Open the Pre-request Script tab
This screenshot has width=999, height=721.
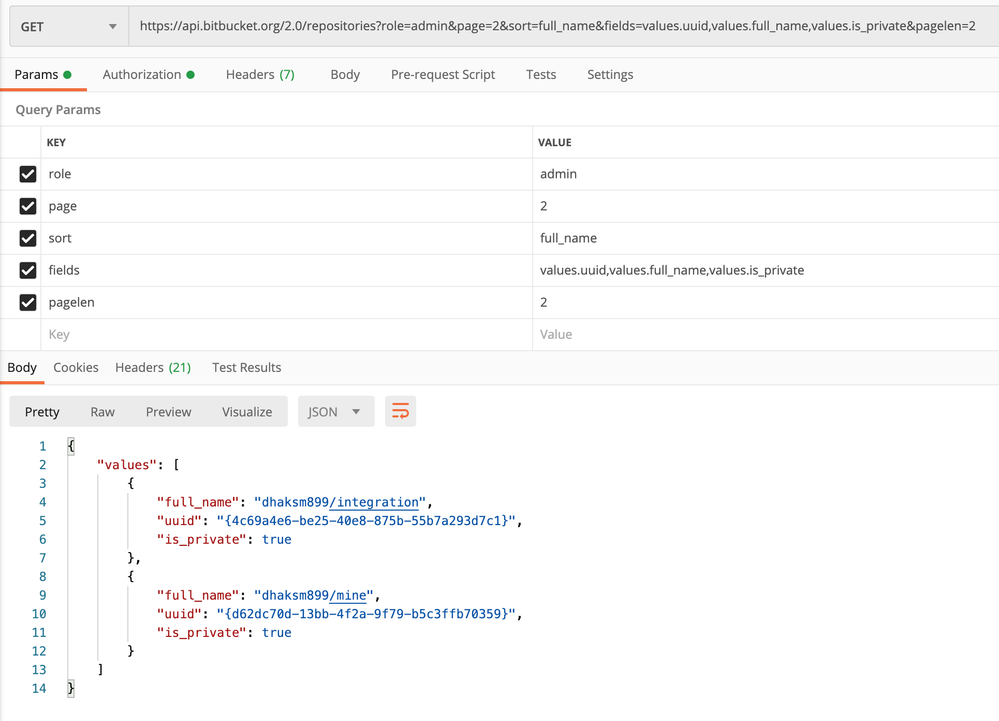[x=443, y=75]
